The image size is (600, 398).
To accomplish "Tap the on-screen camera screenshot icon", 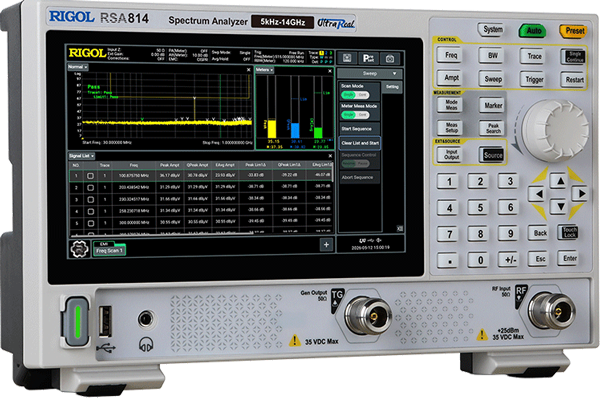I will pos(390,59).
